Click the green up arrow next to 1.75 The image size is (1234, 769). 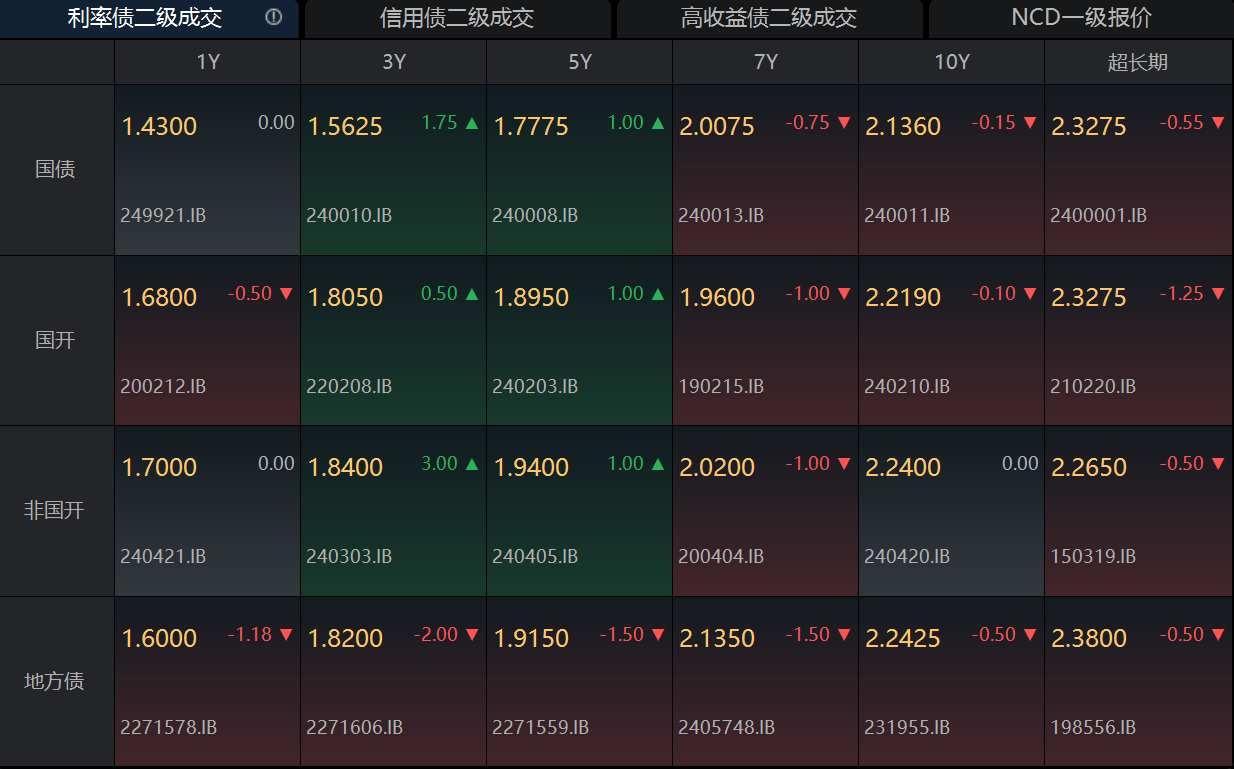coord(472,123)
